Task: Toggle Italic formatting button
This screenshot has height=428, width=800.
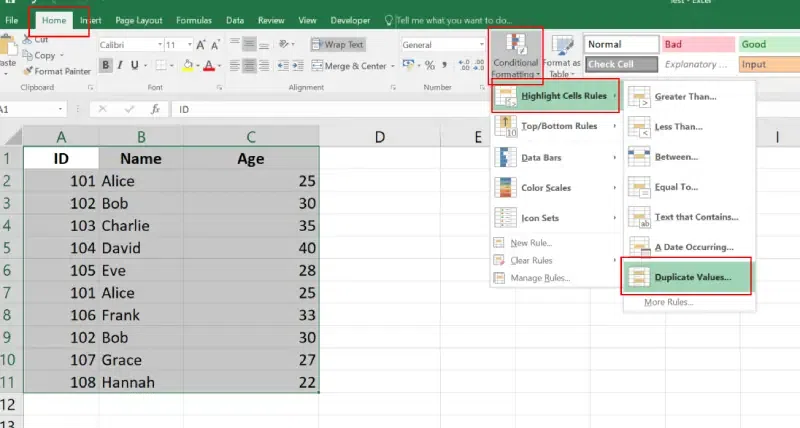Action: (120, 65)
